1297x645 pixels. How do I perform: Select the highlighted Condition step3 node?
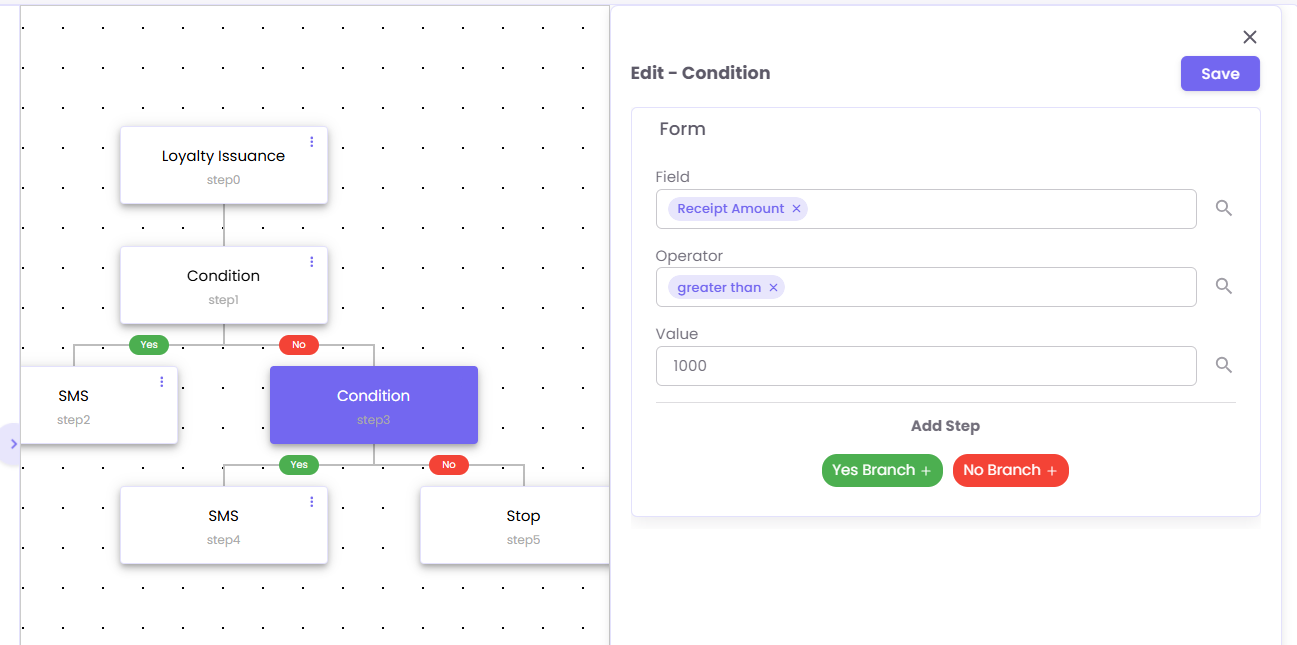click(x=373, y=405)
